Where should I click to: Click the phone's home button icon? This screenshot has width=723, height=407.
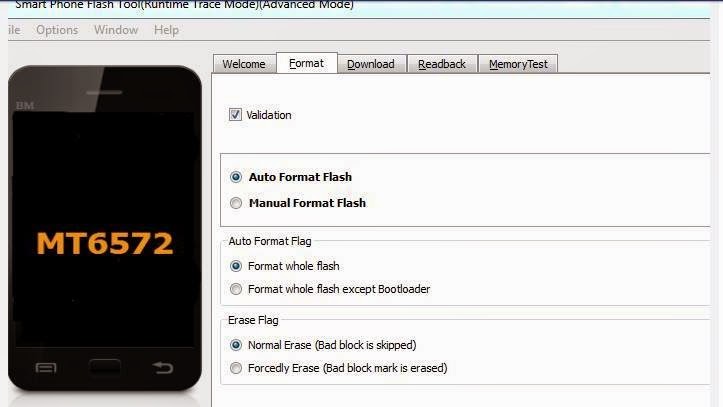click(105, 367)
